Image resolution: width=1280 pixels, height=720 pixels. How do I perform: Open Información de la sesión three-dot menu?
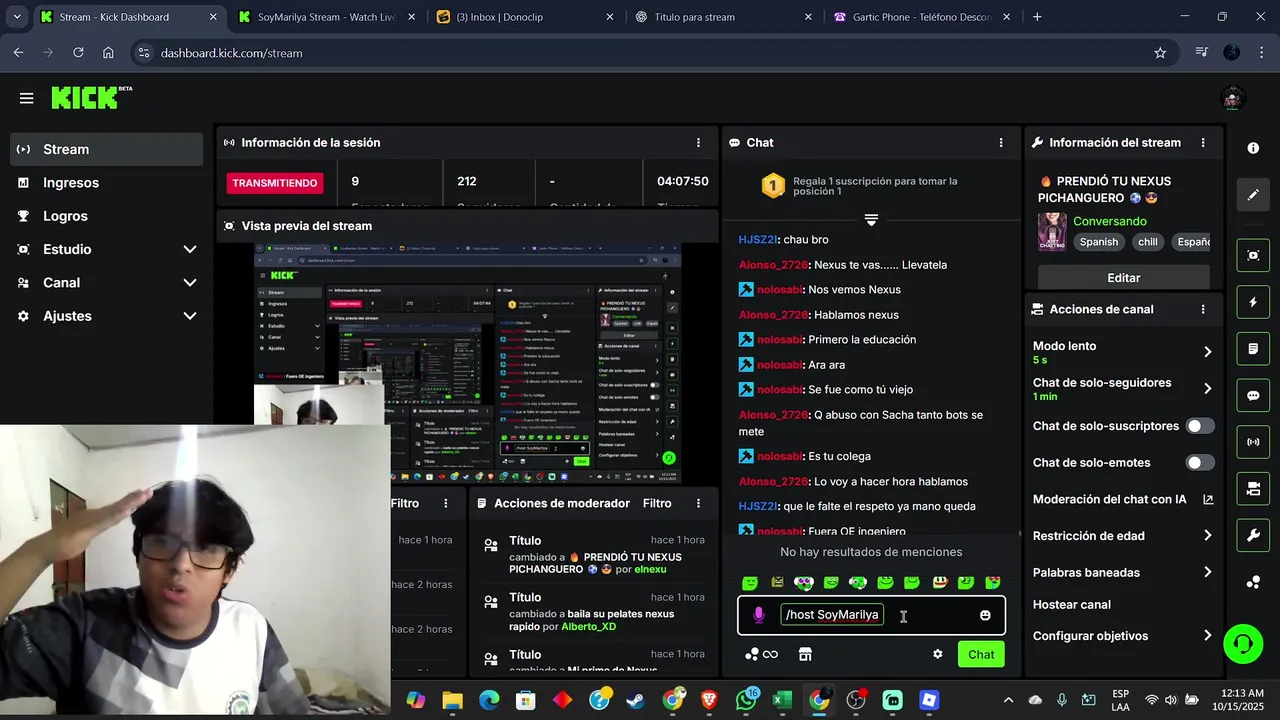[x=698, y=143]
